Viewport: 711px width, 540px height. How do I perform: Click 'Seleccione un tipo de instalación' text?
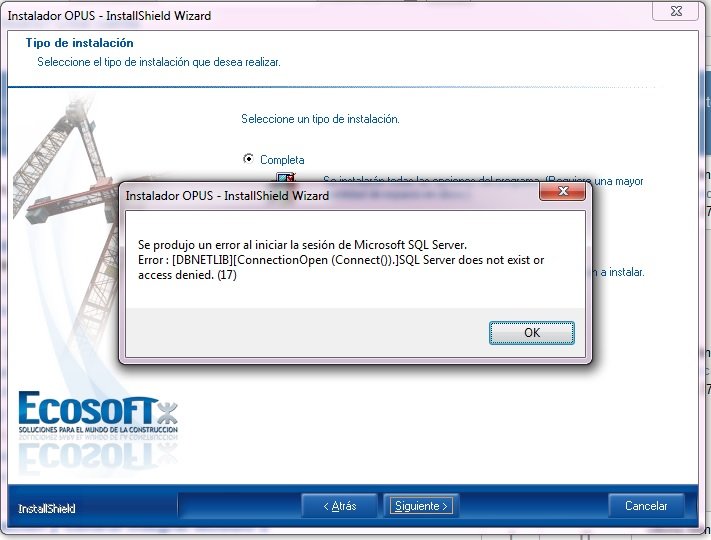click(320, 119)
